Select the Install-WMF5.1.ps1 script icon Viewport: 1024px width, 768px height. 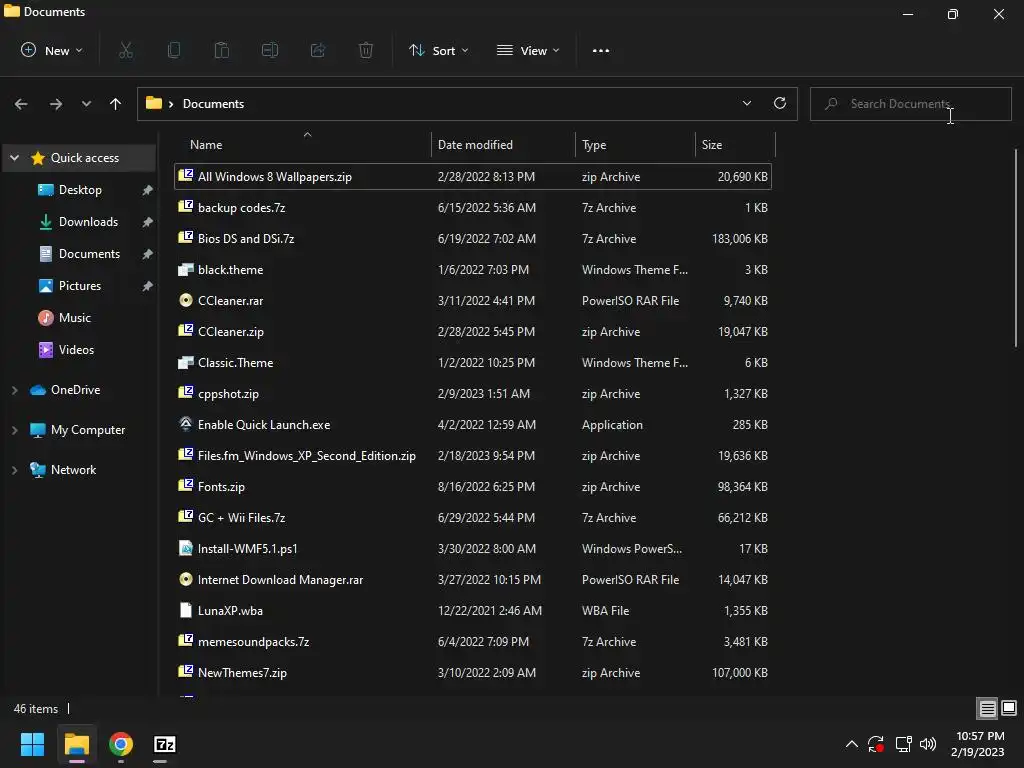[186, 548]
